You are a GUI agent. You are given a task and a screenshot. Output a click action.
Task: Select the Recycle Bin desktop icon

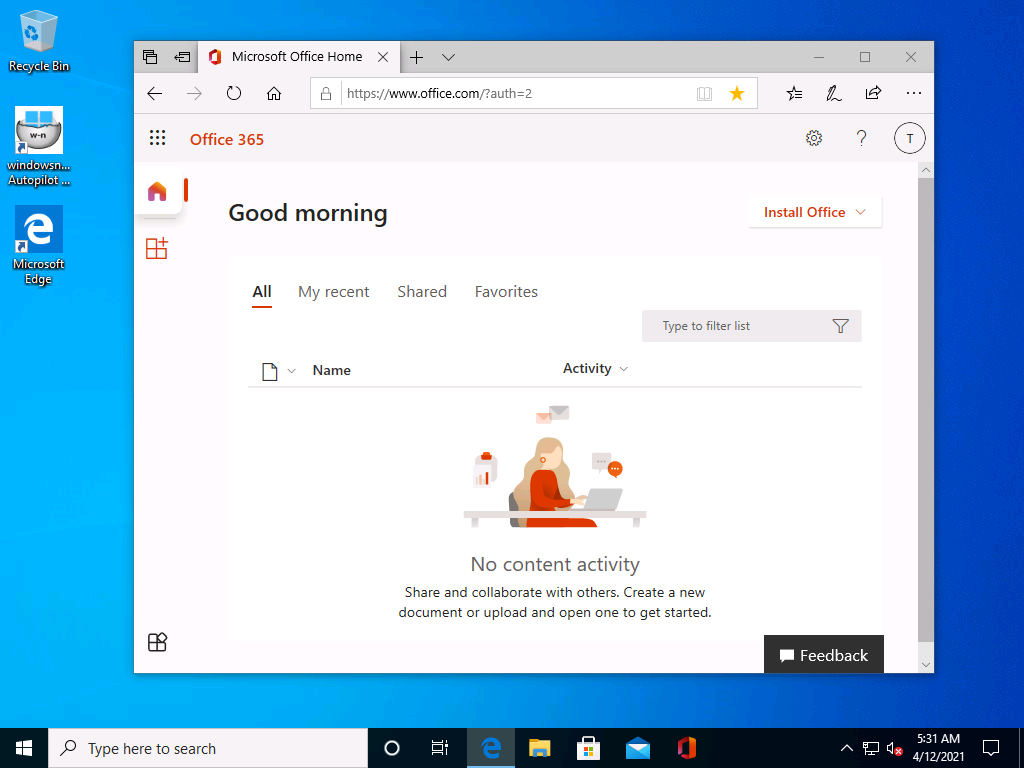[39, 41]
